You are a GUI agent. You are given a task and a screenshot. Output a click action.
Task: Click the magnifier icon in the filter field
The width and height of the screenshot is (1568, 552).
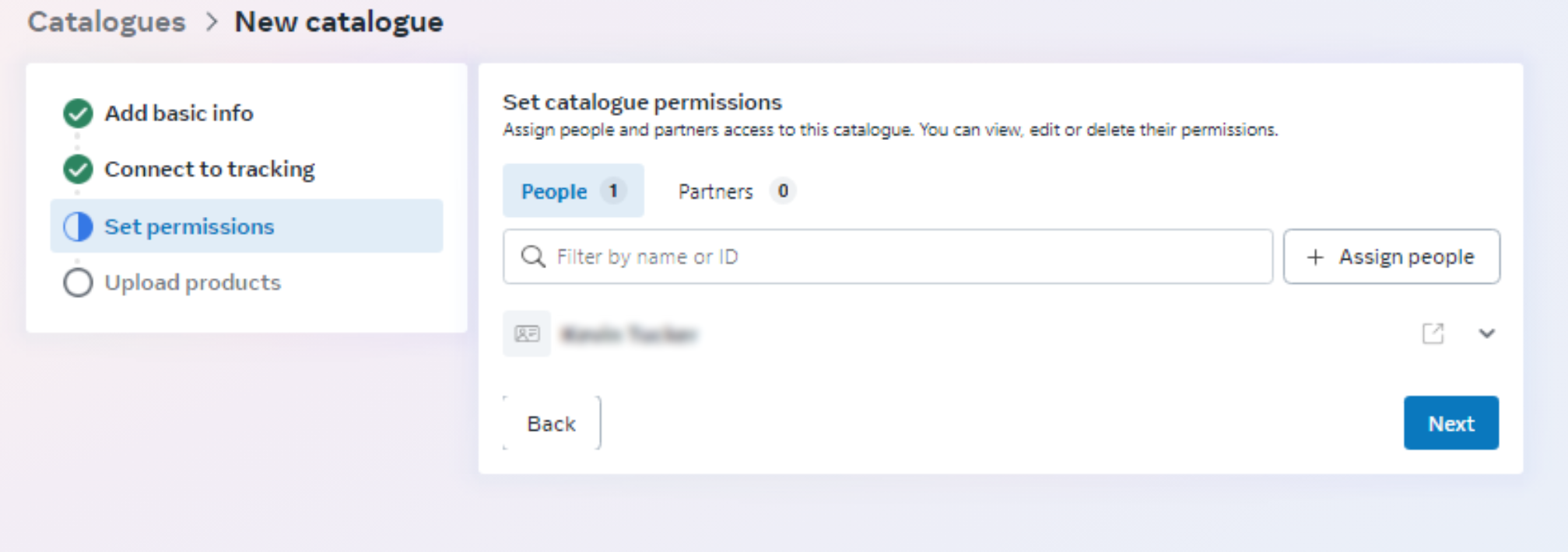coord(533,257)
